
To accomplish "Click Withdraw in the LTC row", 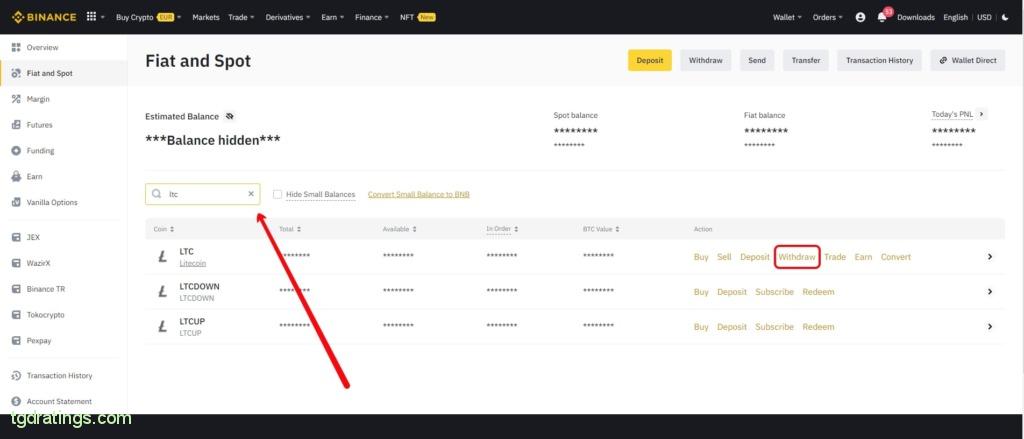I will pos(797,257).
